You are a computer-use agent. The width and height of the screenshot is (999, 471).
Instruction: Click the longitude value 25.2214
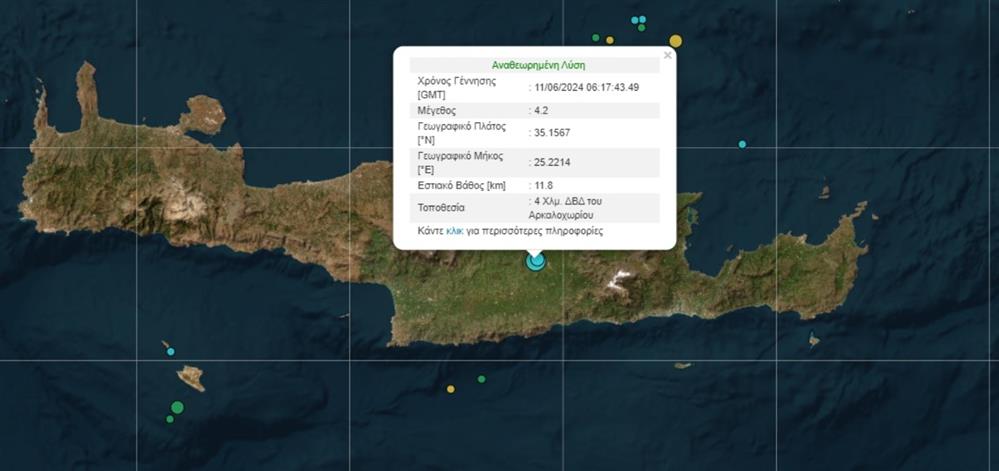point(552,162)
